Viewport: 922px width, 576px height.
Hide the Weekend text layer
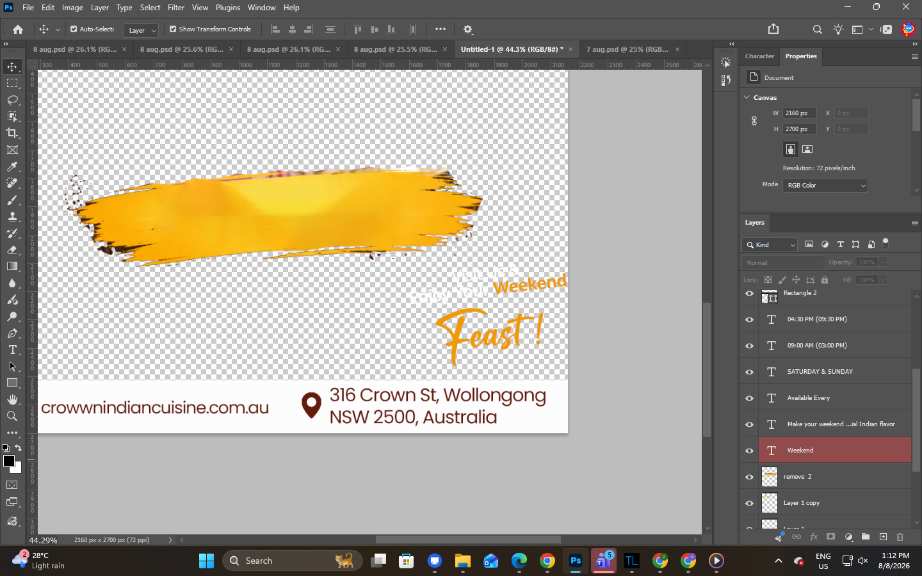coord(749,451)
